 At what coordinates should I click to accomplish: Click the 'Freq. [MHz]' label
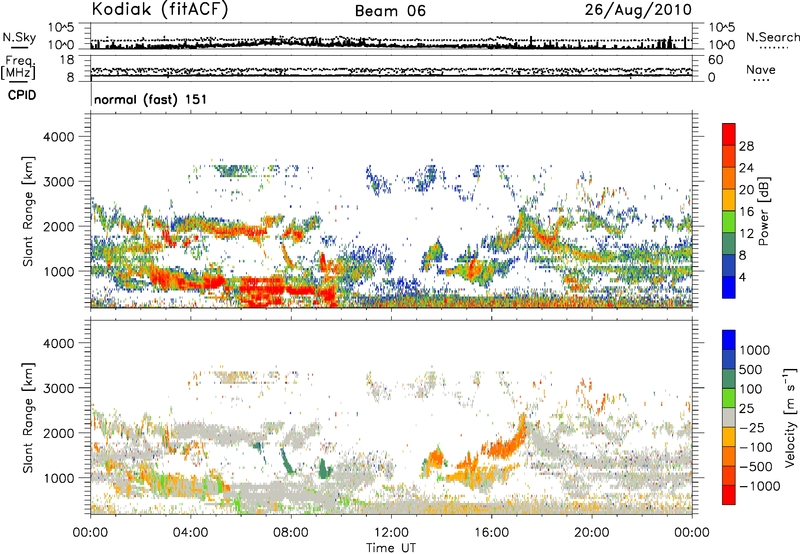point(18,68)
